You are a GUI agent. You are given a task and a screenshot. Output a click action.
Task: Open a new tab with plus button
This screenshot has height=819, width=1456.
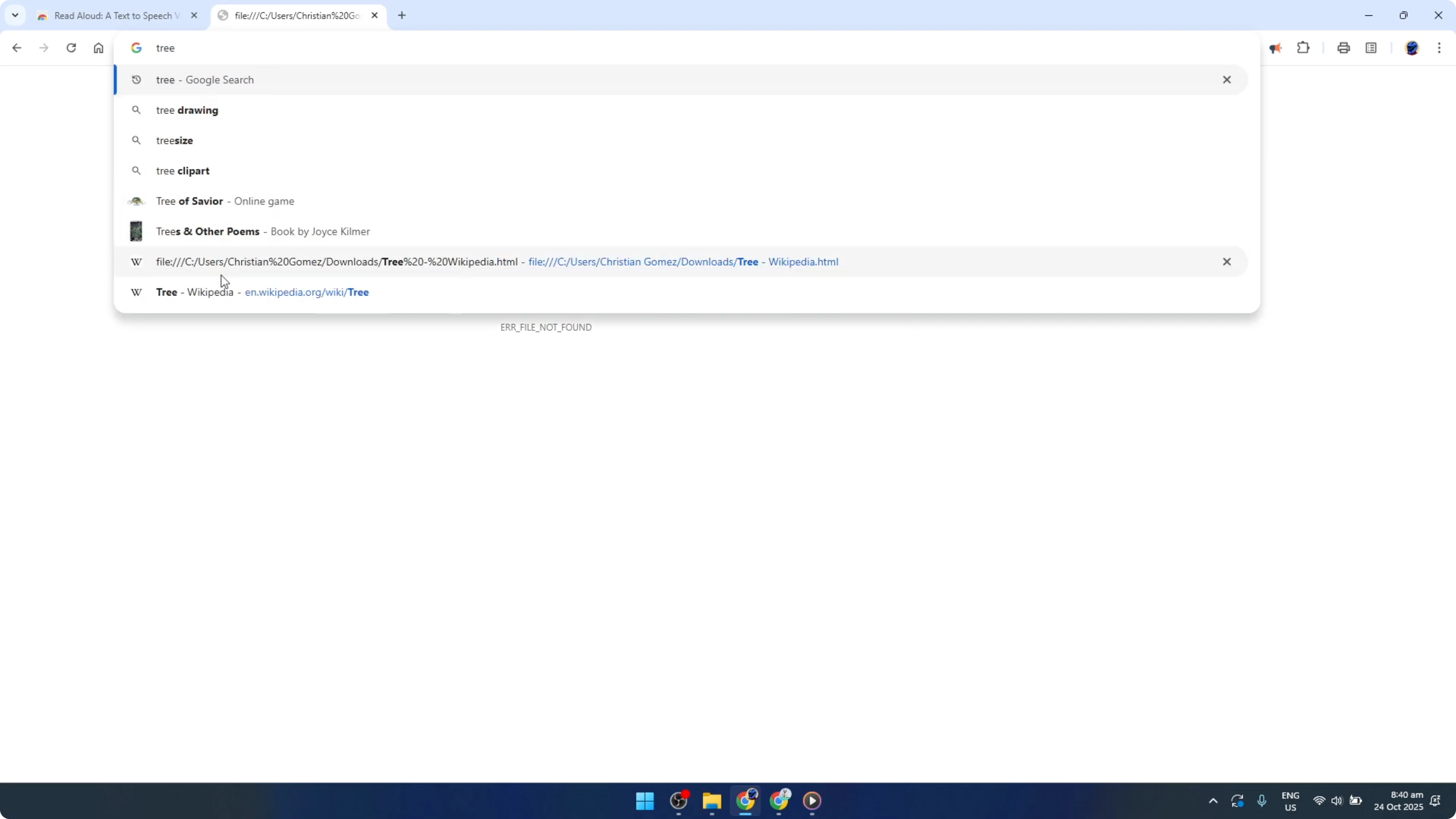pos(402,16)
